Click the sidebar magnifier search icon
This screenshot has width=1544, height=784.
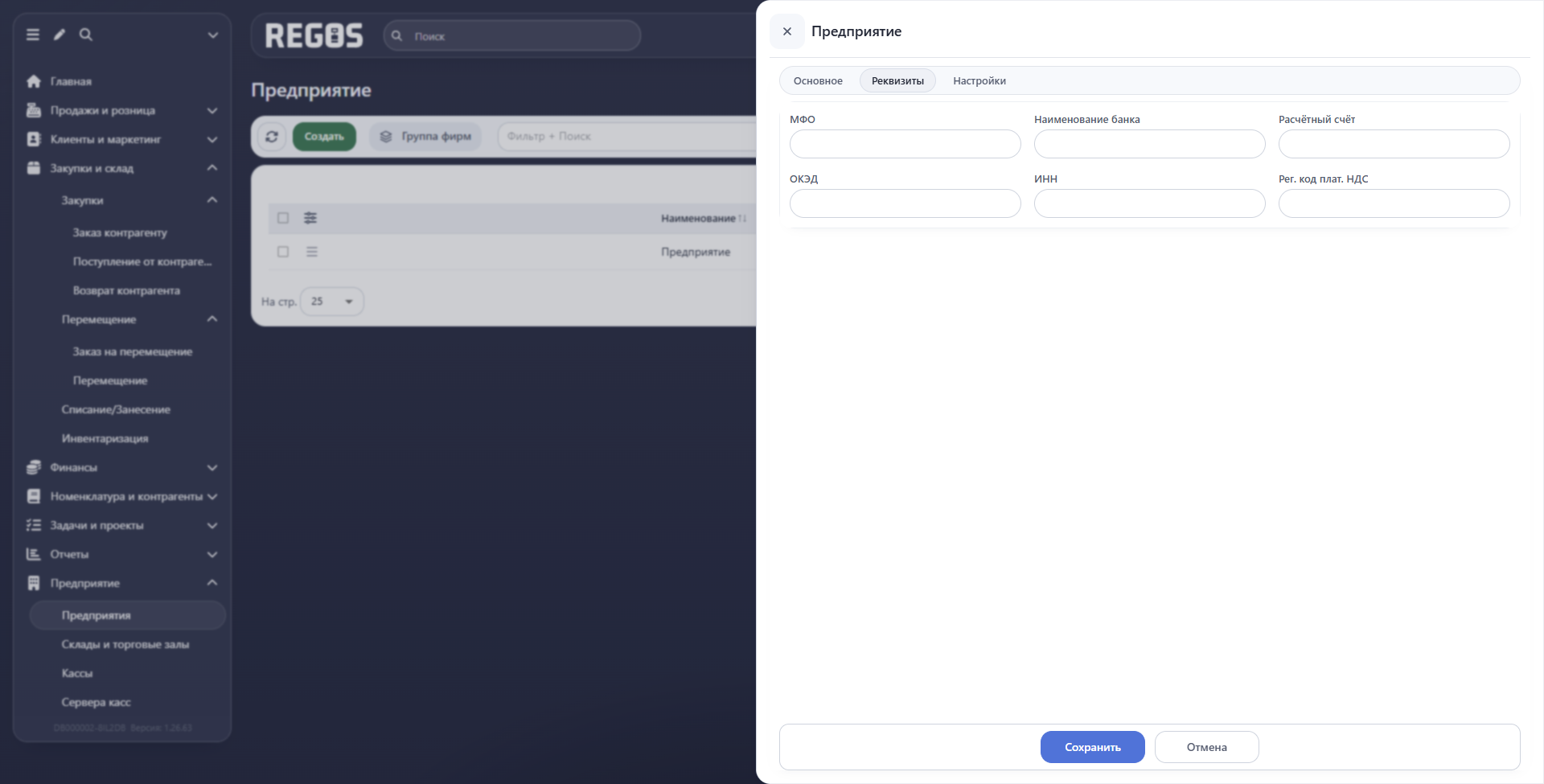pyautogui.click(x=86, y=35)
